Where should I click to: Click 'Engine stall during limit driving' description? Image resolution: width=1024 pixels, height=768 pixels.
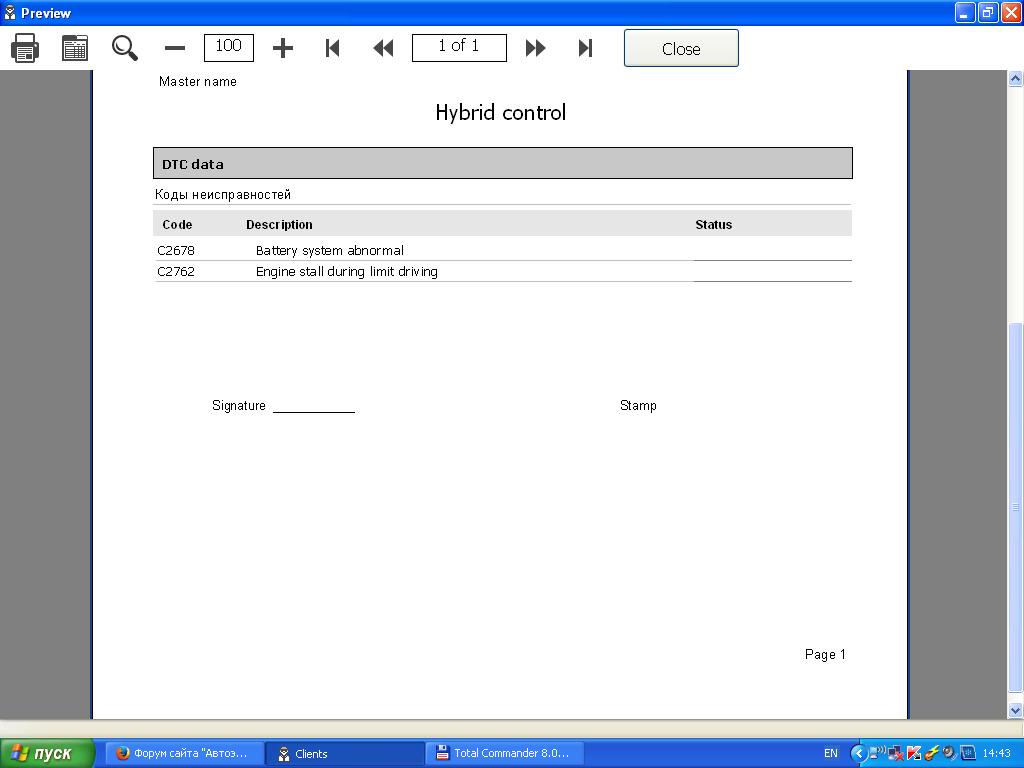[347, 272]
